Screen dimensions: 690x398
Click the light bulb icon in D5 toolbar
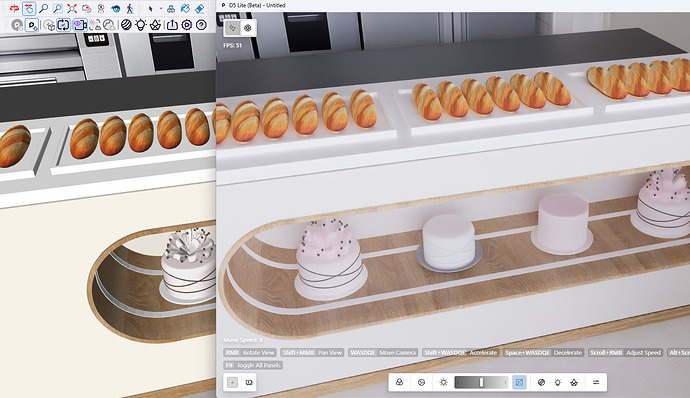pos(141,25)
